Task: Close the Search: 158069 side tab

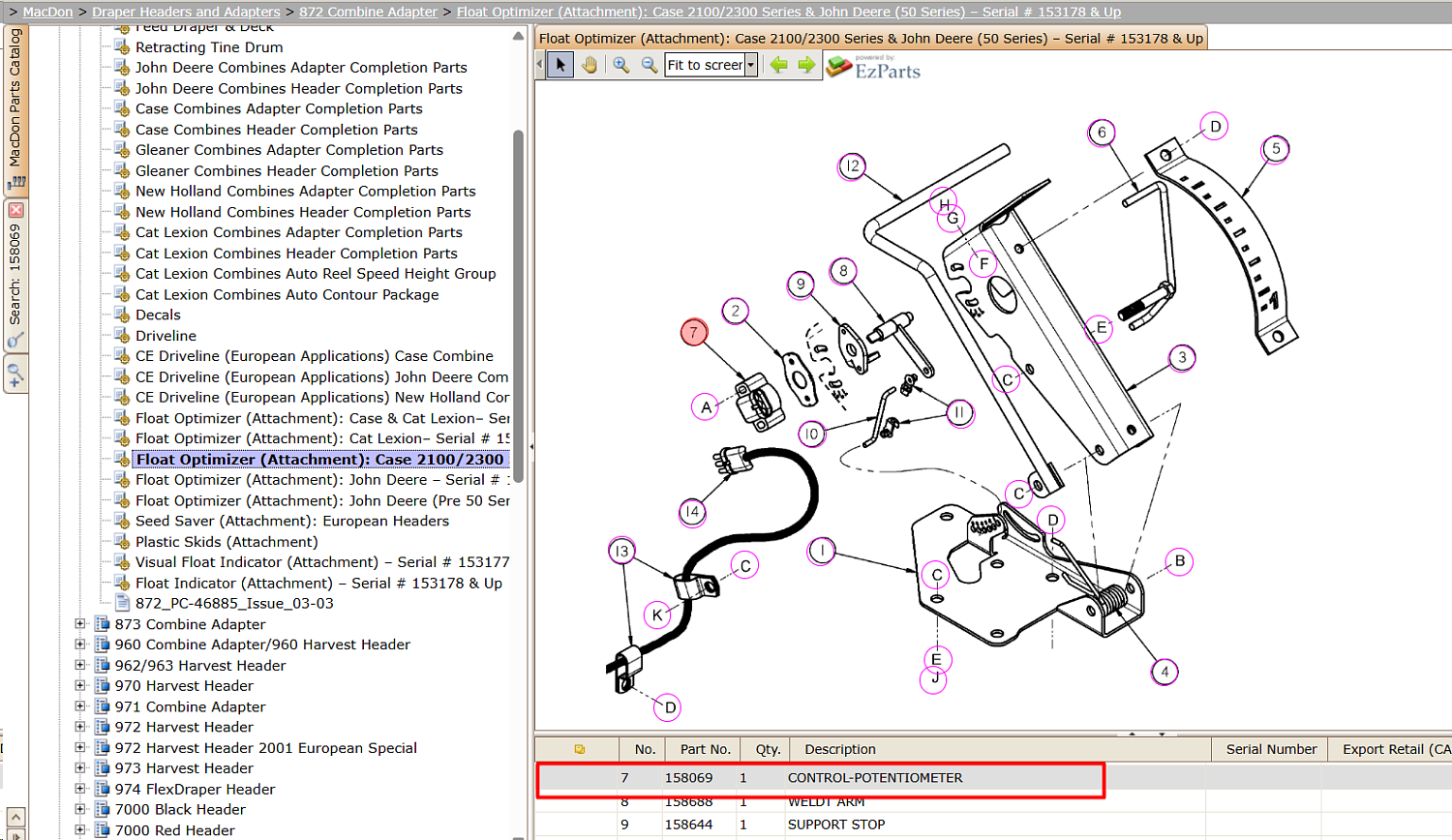Action: pyautogui.click(x=15, y=210)
